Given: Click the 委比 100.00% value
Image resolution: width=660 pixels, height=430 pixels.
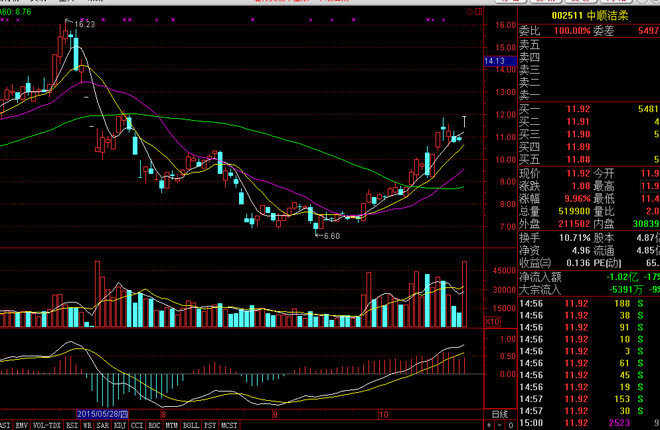Looking at the screenshot, I should [572, 31].
